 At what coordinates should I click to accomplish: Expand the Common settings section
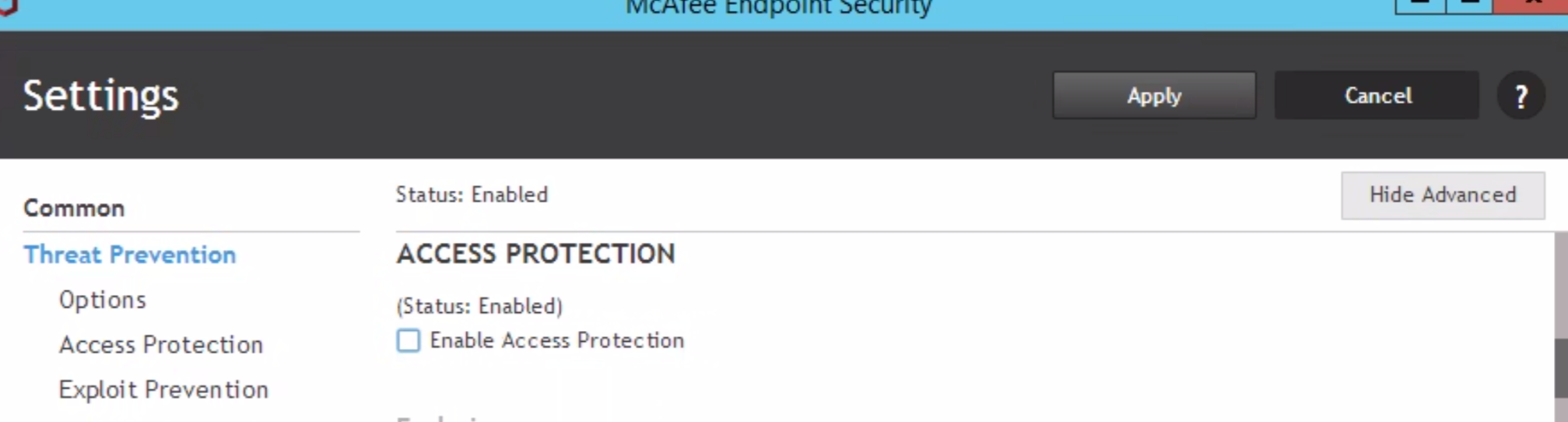(74, 208)
